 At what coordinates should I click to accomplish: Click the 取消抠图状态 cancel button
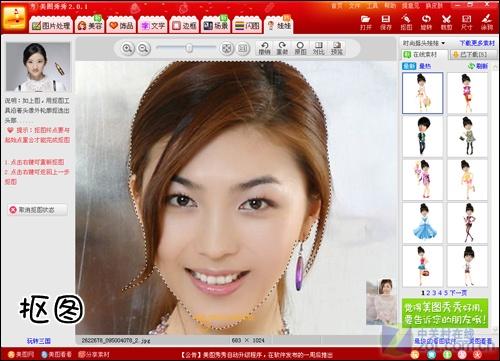pyautogui.click(x=37, y=210)
